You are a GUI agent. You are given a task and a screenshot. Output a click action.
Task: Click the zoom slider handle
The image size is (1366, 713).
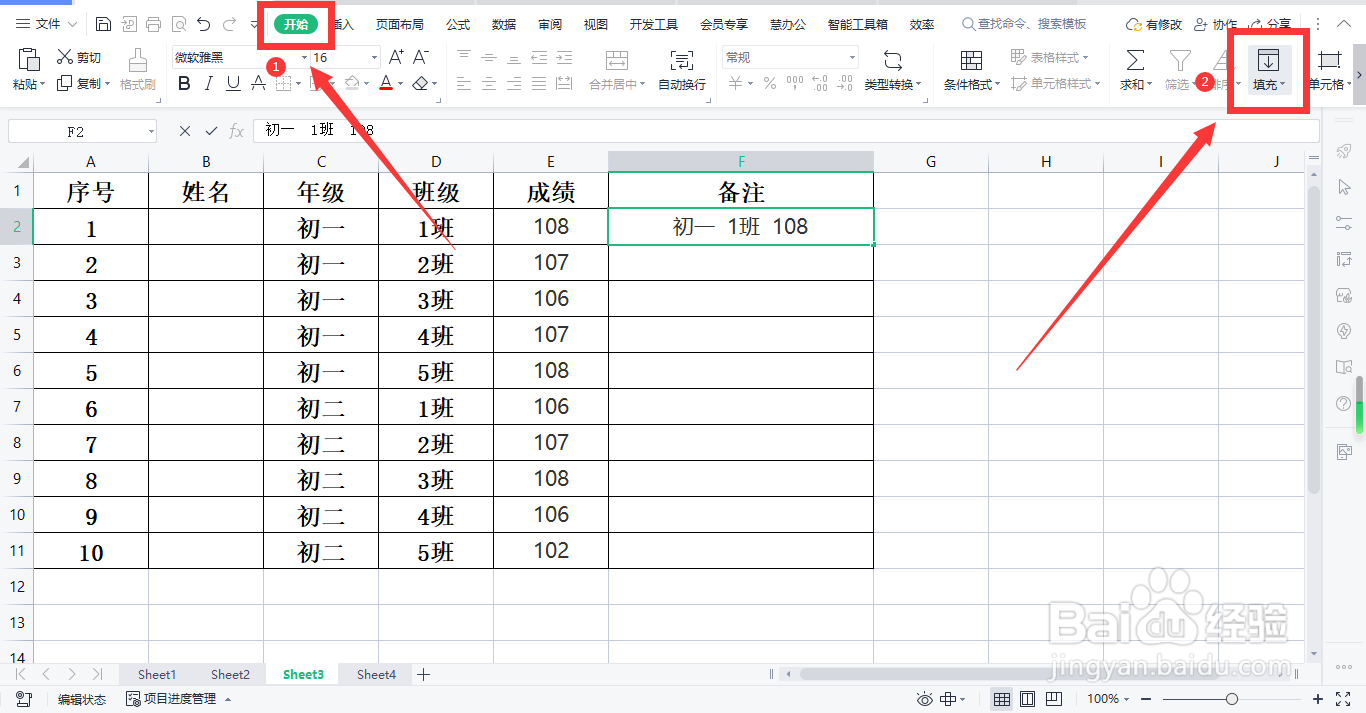pos(1232,699)
